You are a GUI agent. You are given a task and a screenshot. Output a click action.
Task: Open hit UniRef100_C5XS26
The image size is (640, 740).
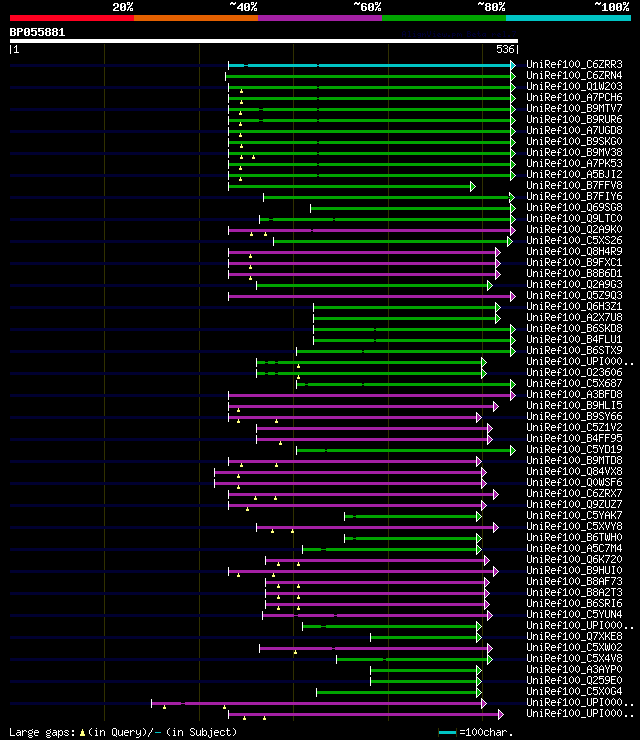click(x=574, y=240)
